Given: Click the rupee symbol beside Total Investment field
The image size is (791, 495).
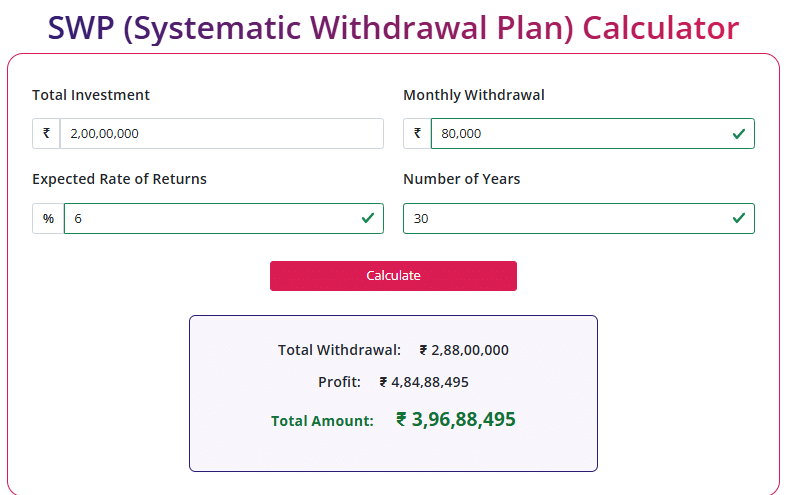Looking at the screenshot, I should (46, 134).
